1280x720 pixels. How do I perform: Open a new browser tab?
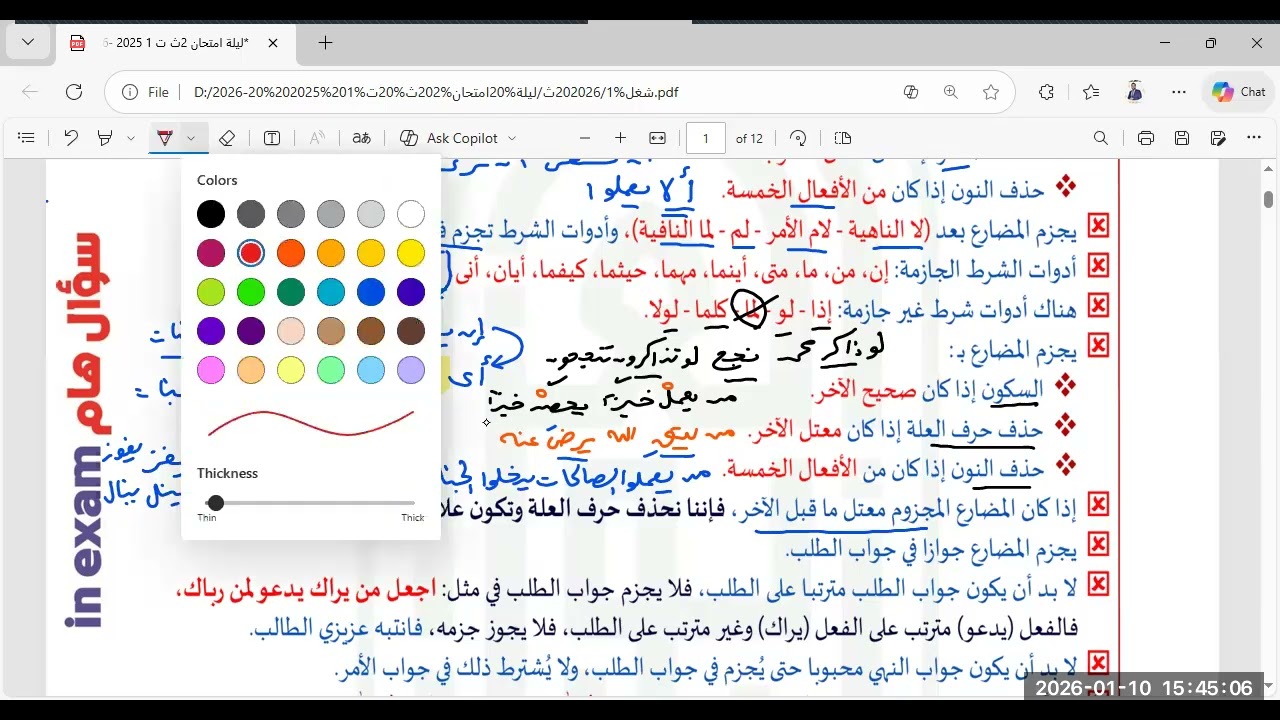[x=325, y=43]
